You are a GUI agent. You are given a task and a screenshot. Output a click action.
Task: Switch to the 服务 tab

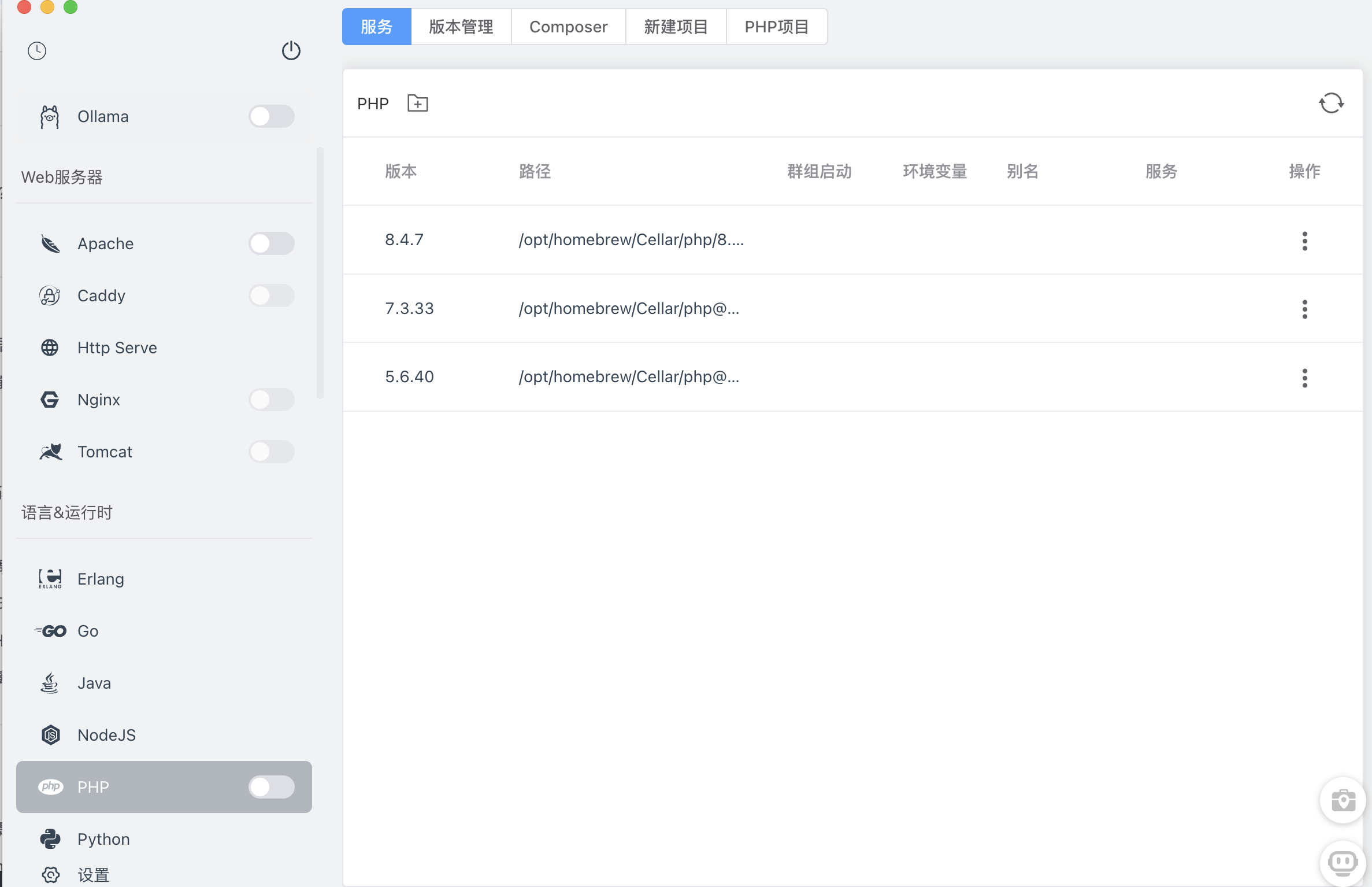point(377,27)
